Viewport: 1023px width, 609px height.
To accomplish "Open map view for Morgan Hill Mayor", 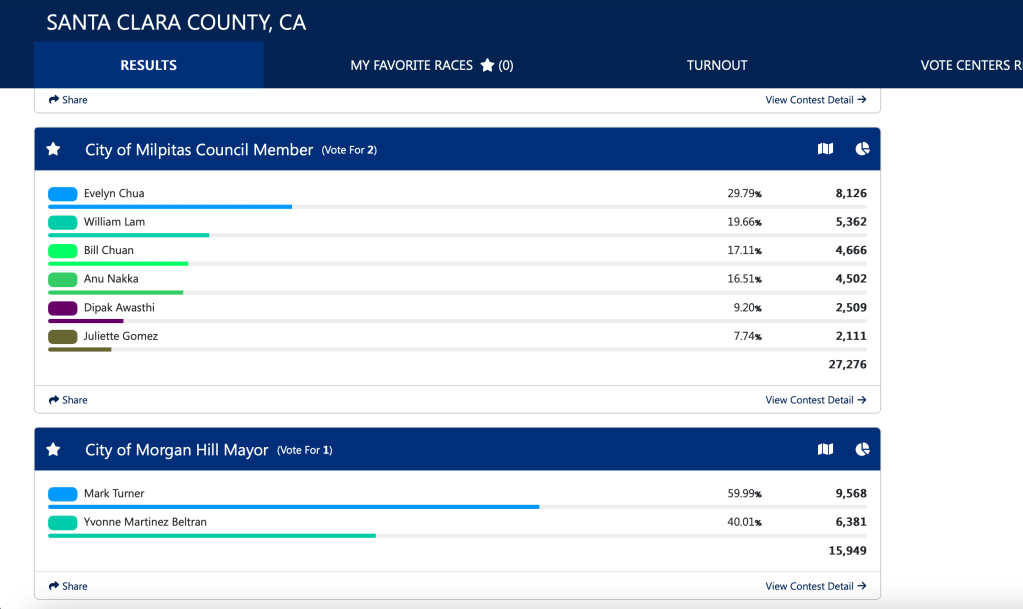I will (x=825, y=450).
